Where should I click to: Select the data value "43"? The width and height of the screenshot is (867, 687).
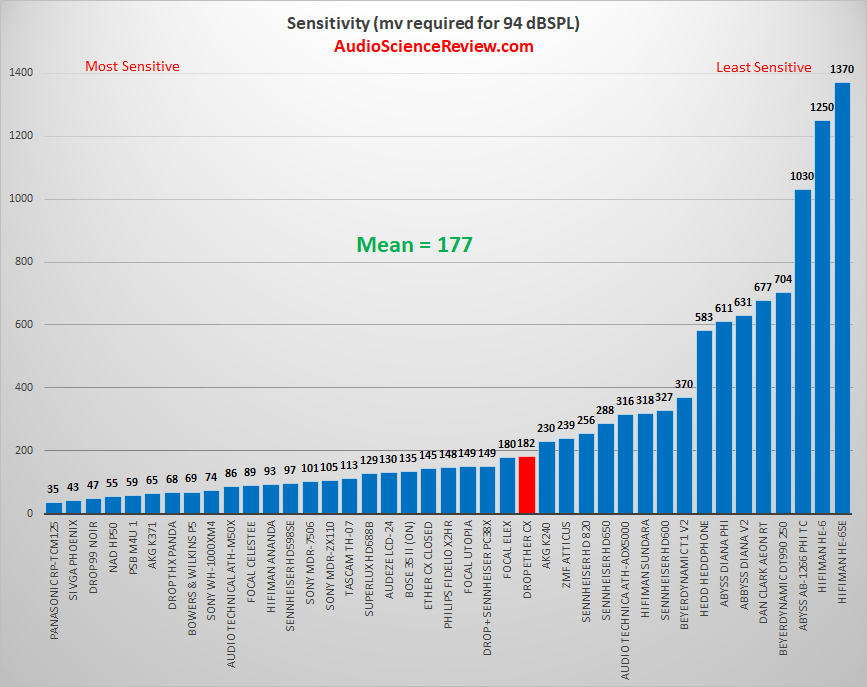[x=73, y=487]
